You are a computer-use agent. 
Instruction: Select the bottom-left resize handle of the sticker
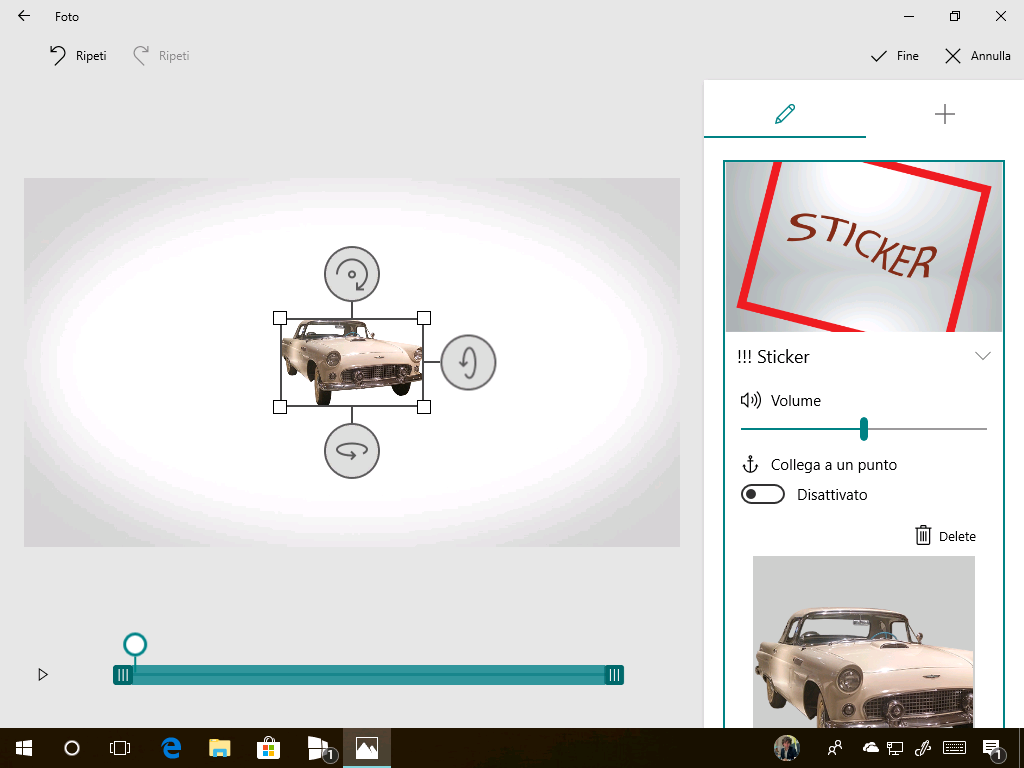pos(280,407)
